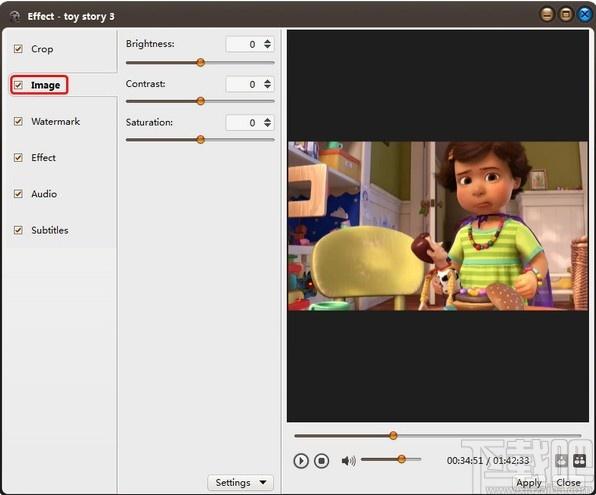Click the comparison preview icon beside the timecode
The height and width of the screenshot is (495, 596).
pos(579,461)
